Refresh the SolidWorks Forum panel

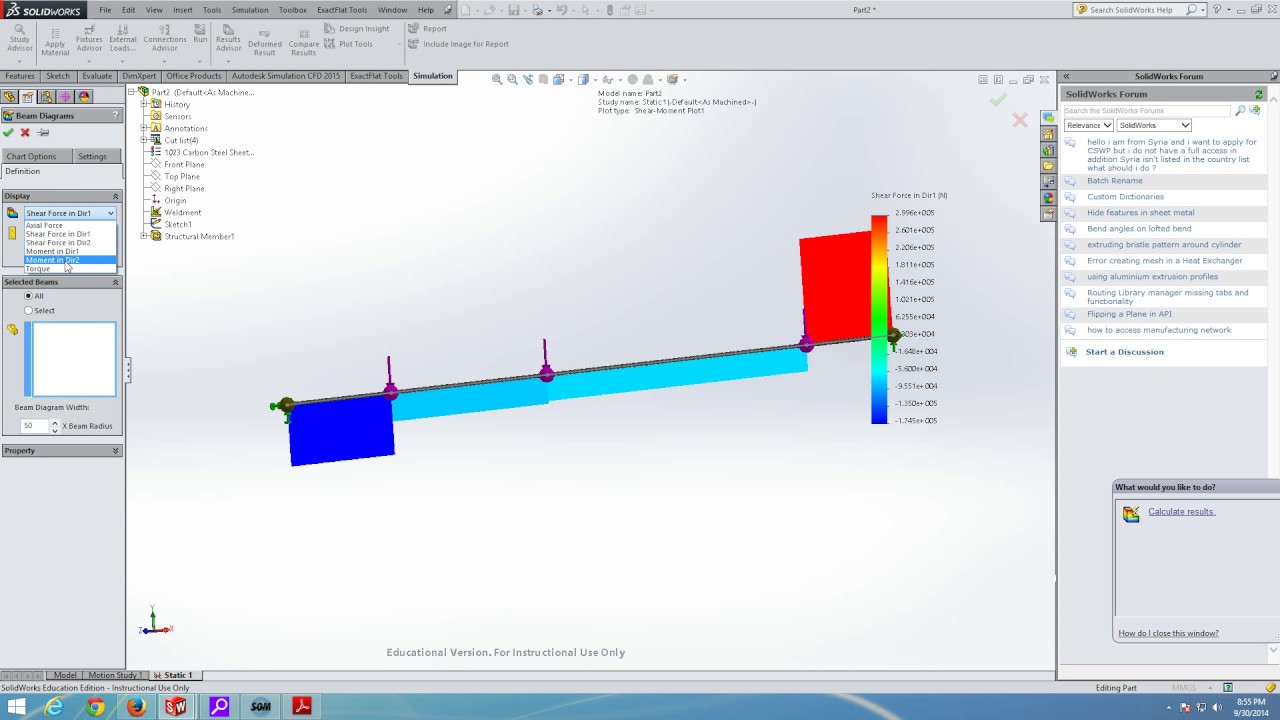1259,94
